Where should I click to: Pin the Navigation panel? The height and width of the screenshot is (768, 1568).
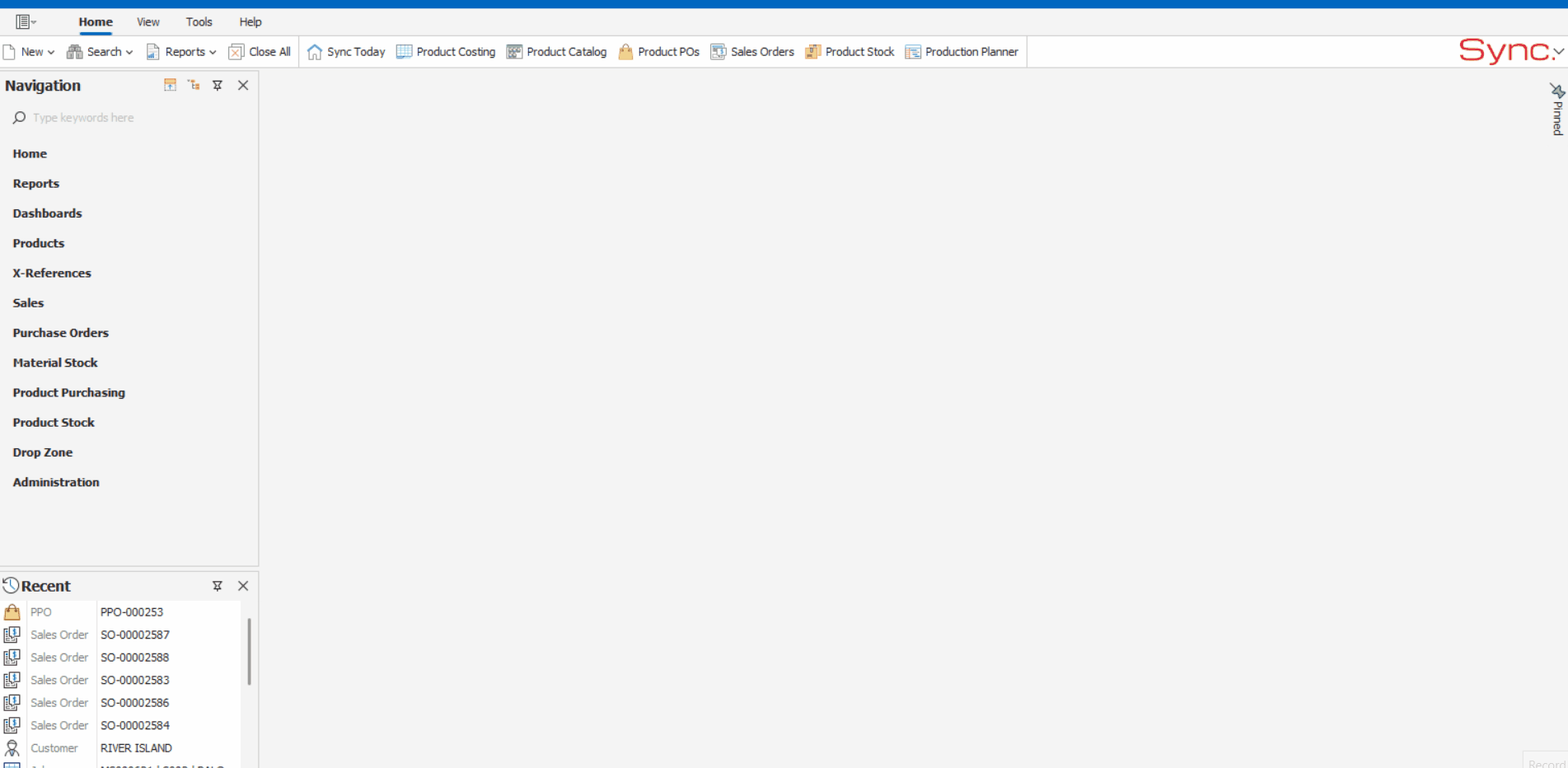click(218, 85)
